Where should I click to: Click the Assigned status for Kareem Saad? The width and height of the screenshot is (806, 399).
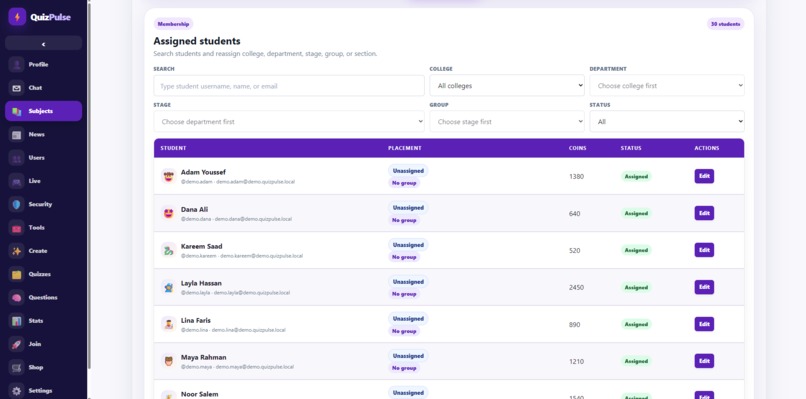[x=636, y=250]
